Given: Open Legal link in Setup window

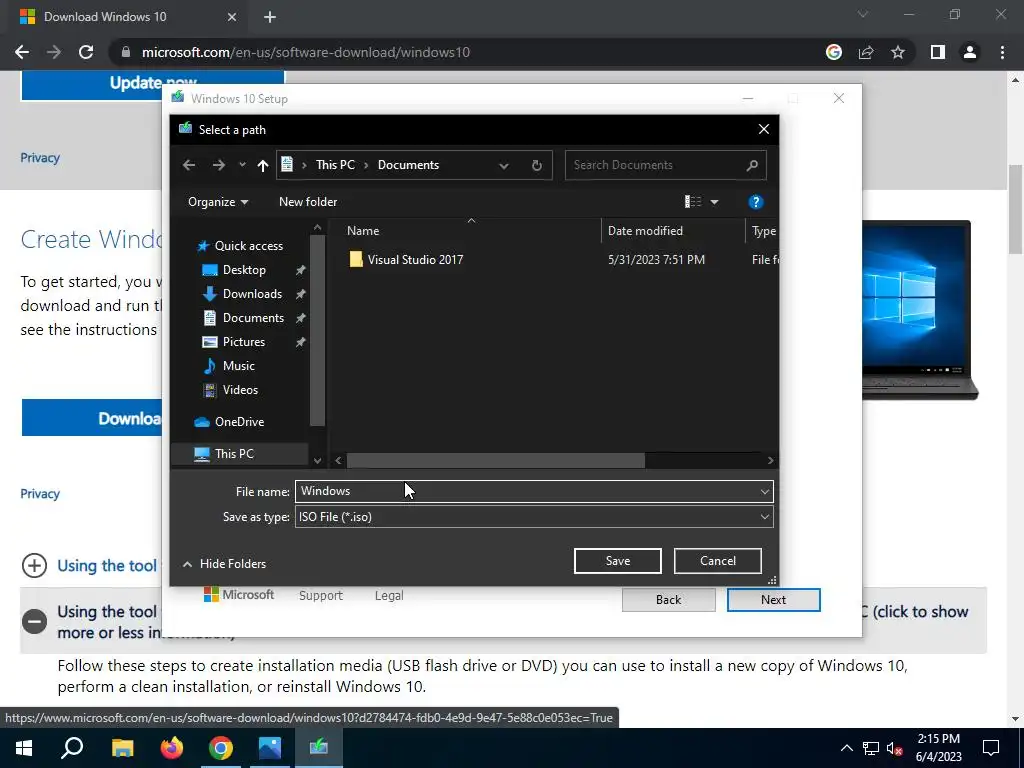Looking at the screenshot, I should [x=389, y=596].
